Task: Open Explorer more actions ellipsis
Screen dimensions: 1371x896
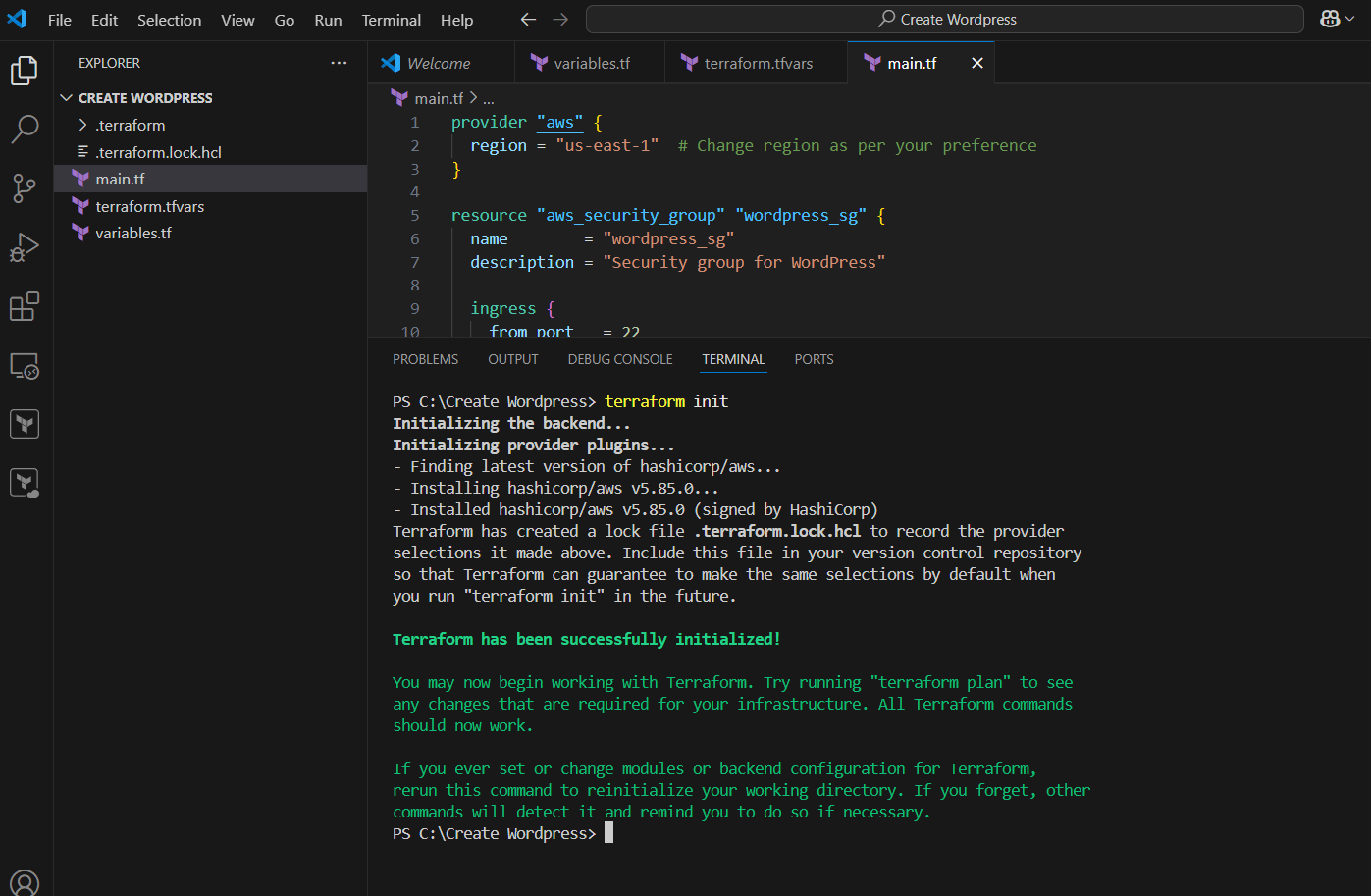Action: point(339,63)
